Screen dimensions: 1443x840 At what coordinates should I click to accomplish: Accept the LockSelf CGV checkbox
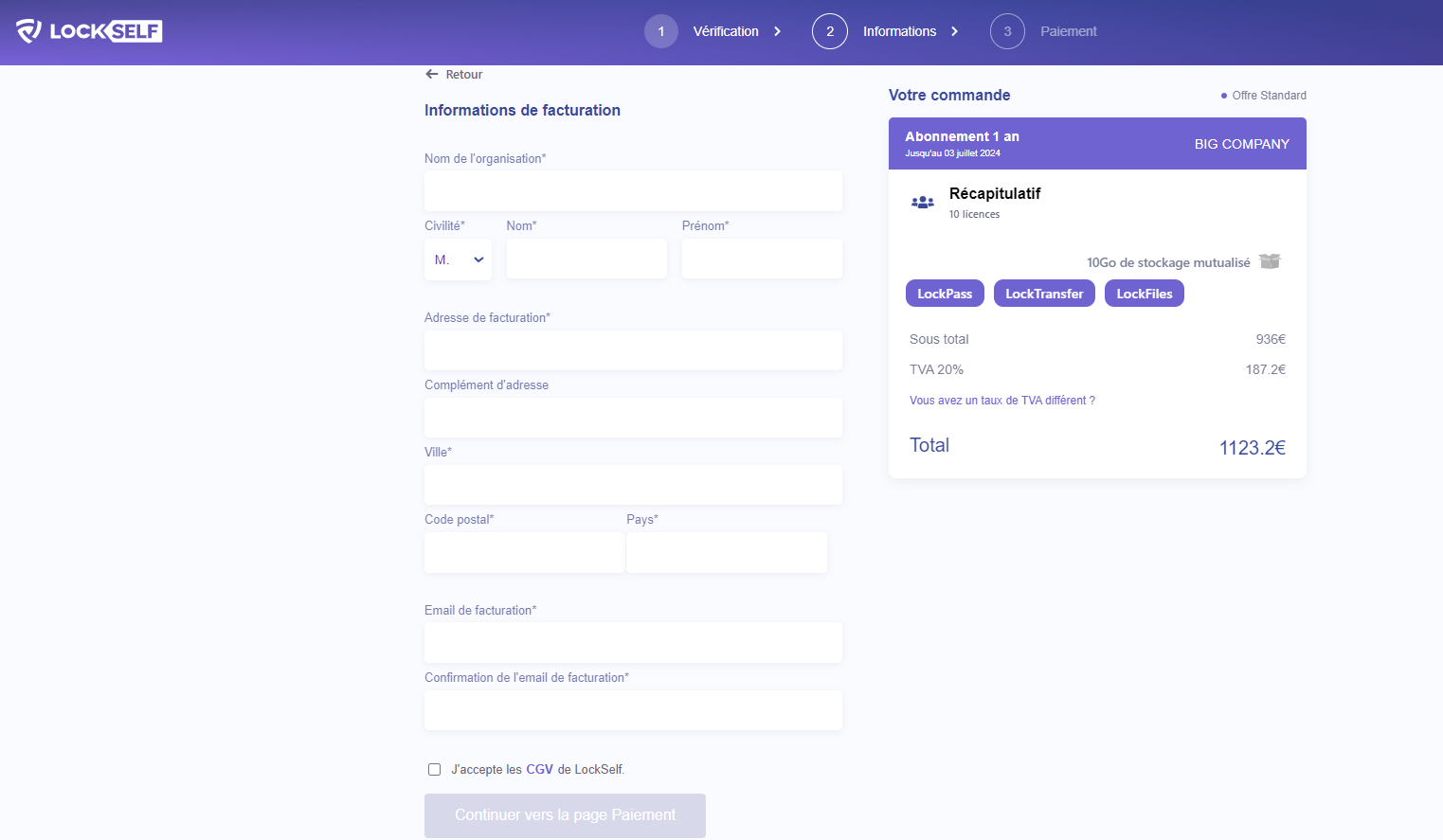coord(434,769)
